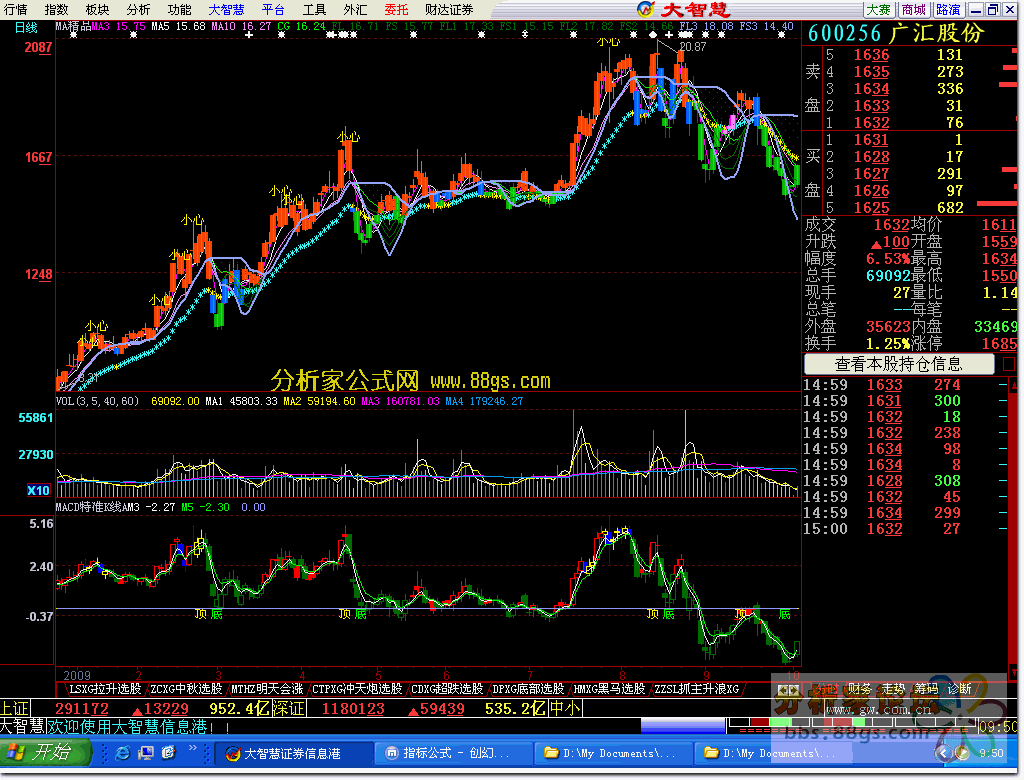Switch to the 筹码 tab
This screenshot has width=1024, height=780.
pyautogui.click(x=926, y=689)
